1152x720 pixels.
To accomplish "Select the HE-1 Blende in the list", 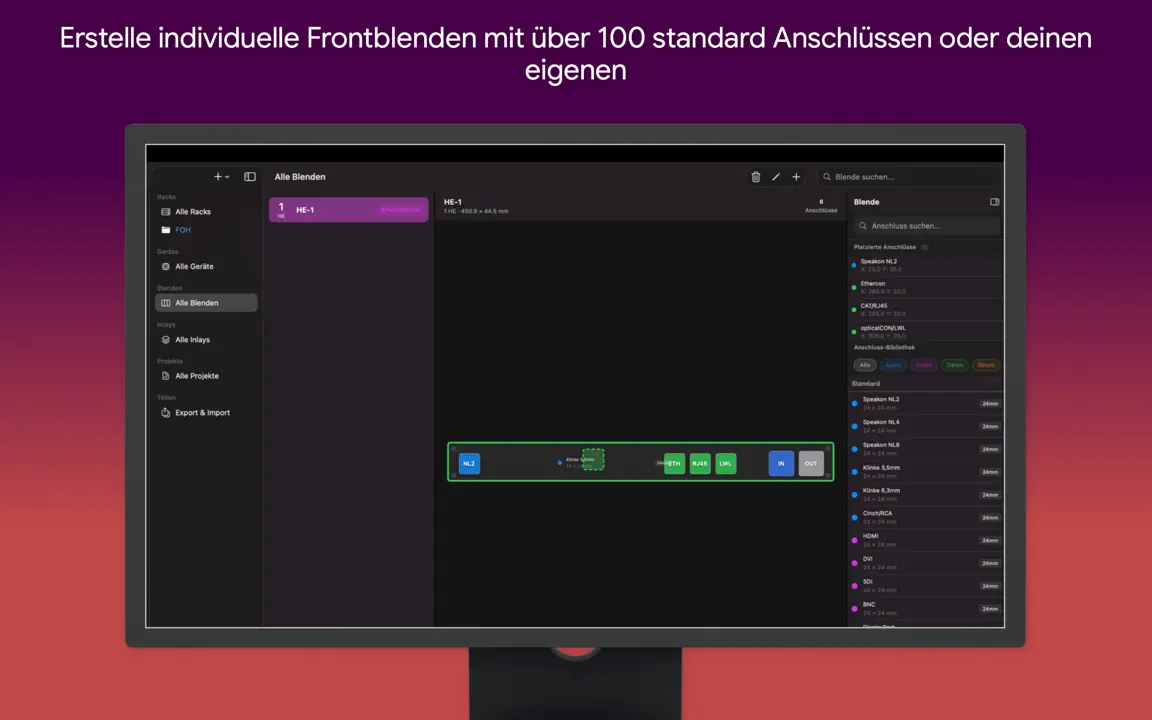I will tap(349, 209).
